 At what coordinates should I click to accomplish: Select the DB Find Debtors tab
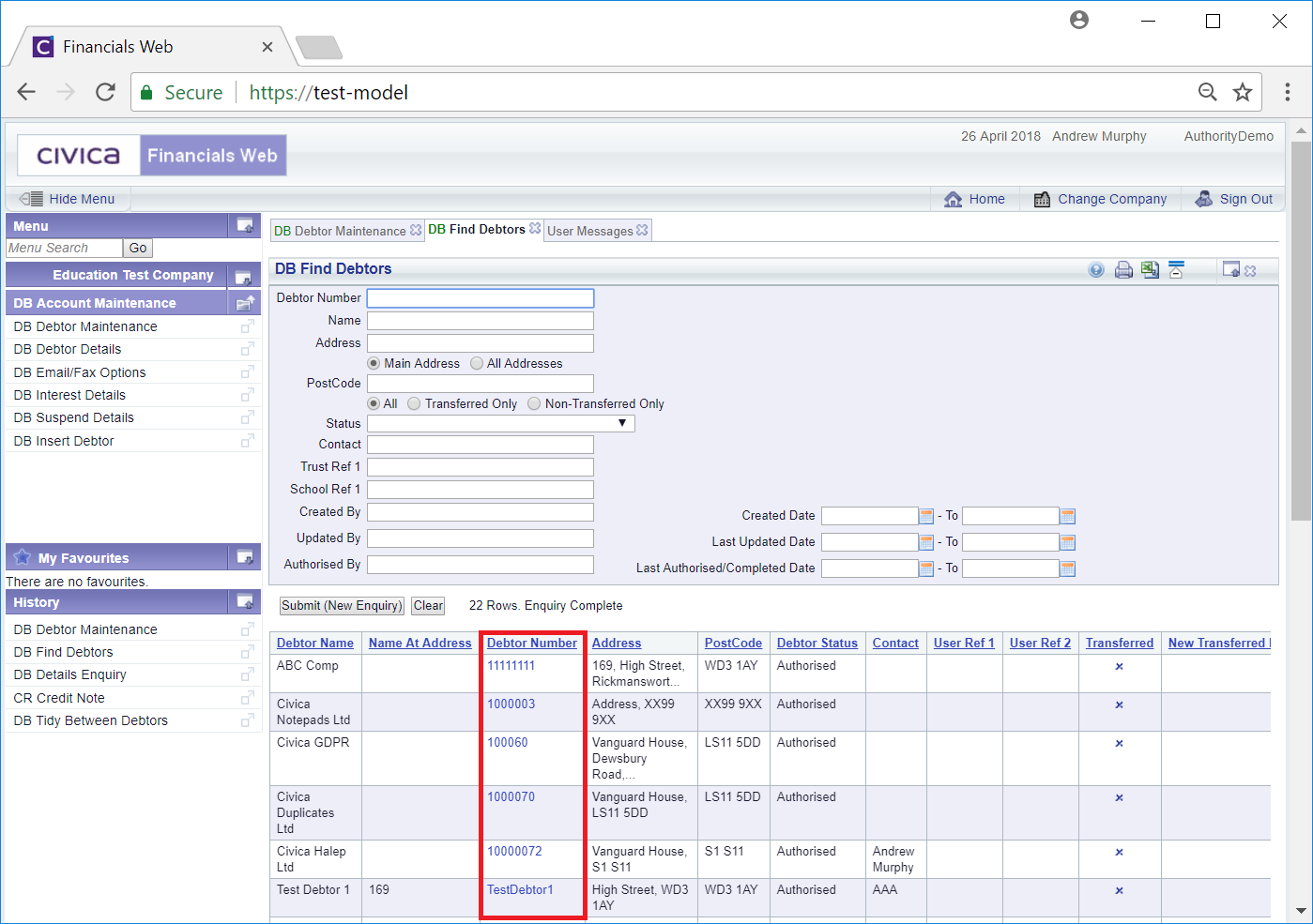[477, 229]
